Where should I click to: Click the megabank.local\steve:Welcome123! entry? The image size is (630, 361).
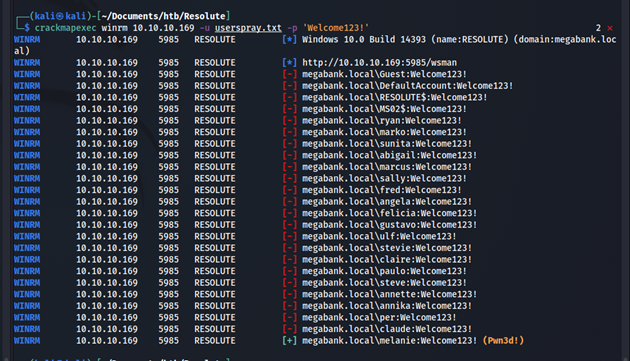pyautogui.click(x=385, y=283)
